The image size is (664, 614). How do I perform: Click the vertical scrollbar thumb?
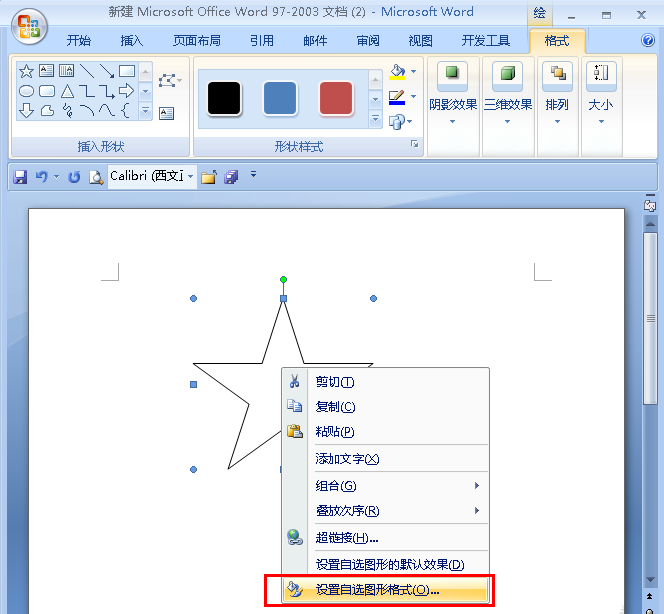[x=650, y=318]
